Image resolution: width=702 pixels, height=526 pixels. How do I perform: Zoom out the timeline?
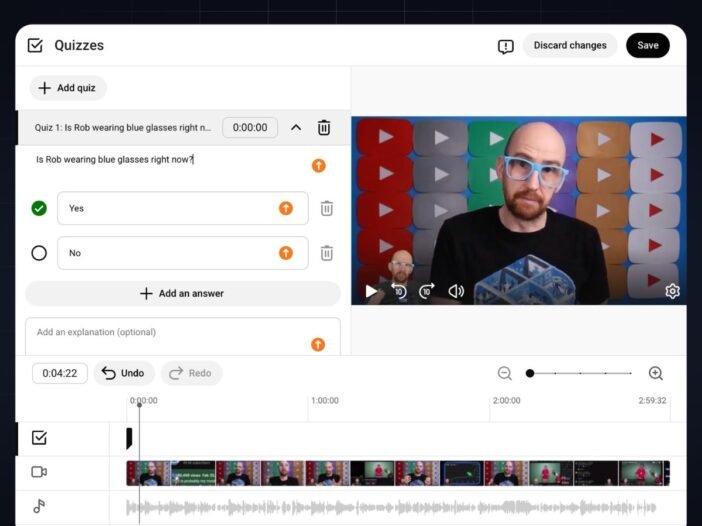(x=505, y=373)
